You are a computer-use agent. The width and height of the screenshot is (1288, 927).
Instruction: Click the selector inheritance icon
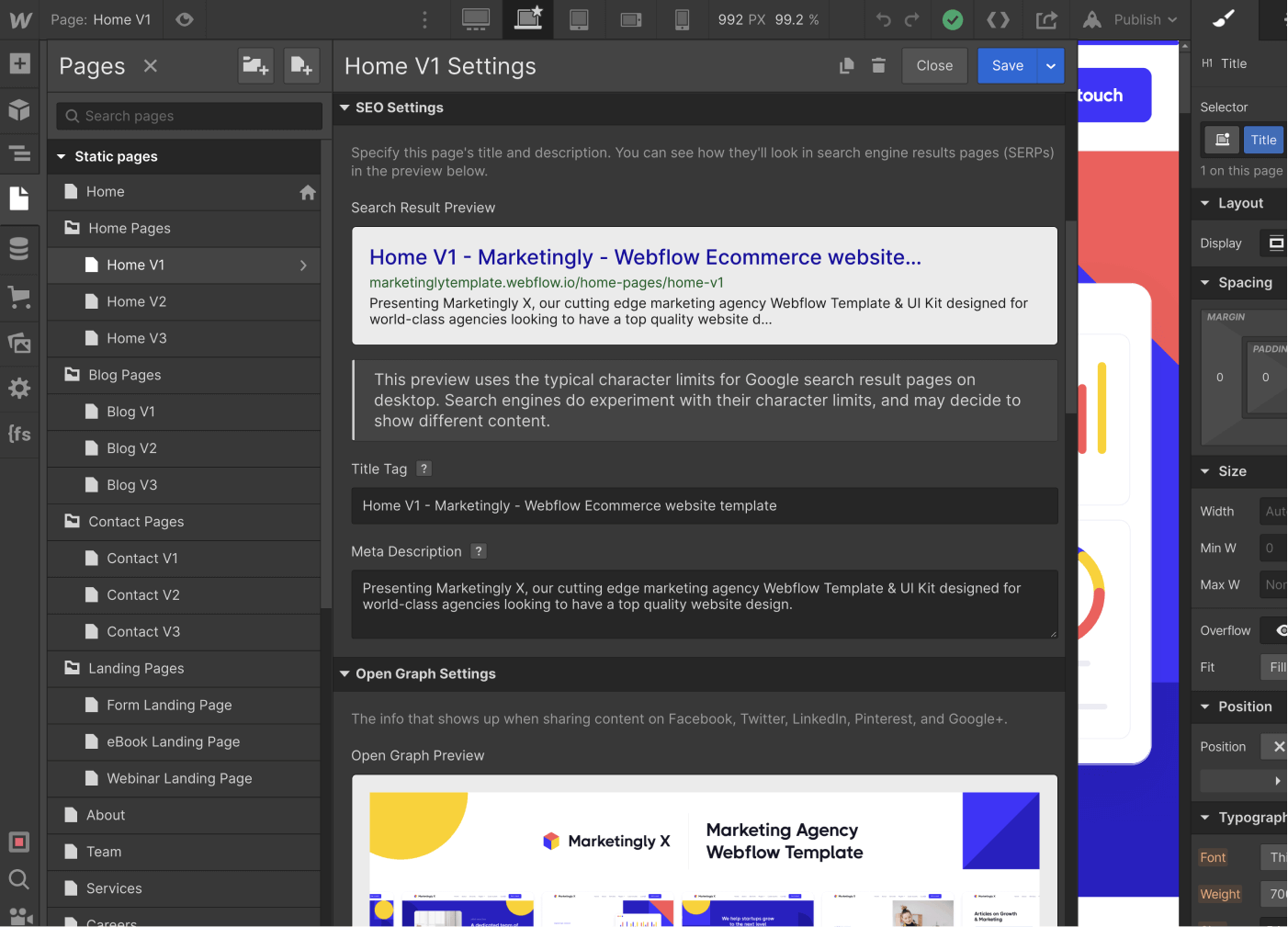coord(1223,140)
